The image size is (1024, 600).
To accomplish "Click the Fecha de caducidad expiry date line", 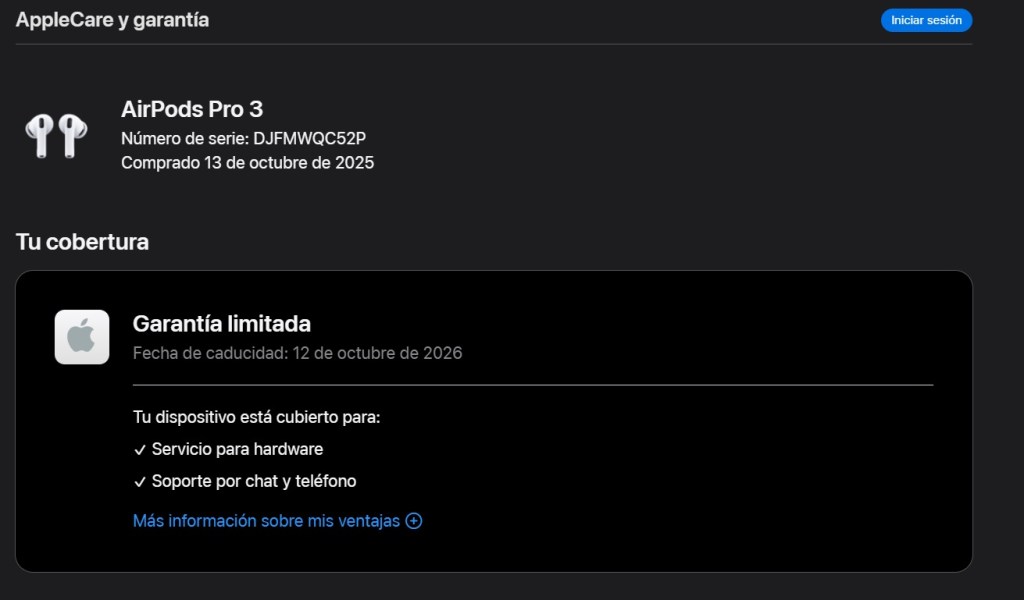I will click(297, 353).
